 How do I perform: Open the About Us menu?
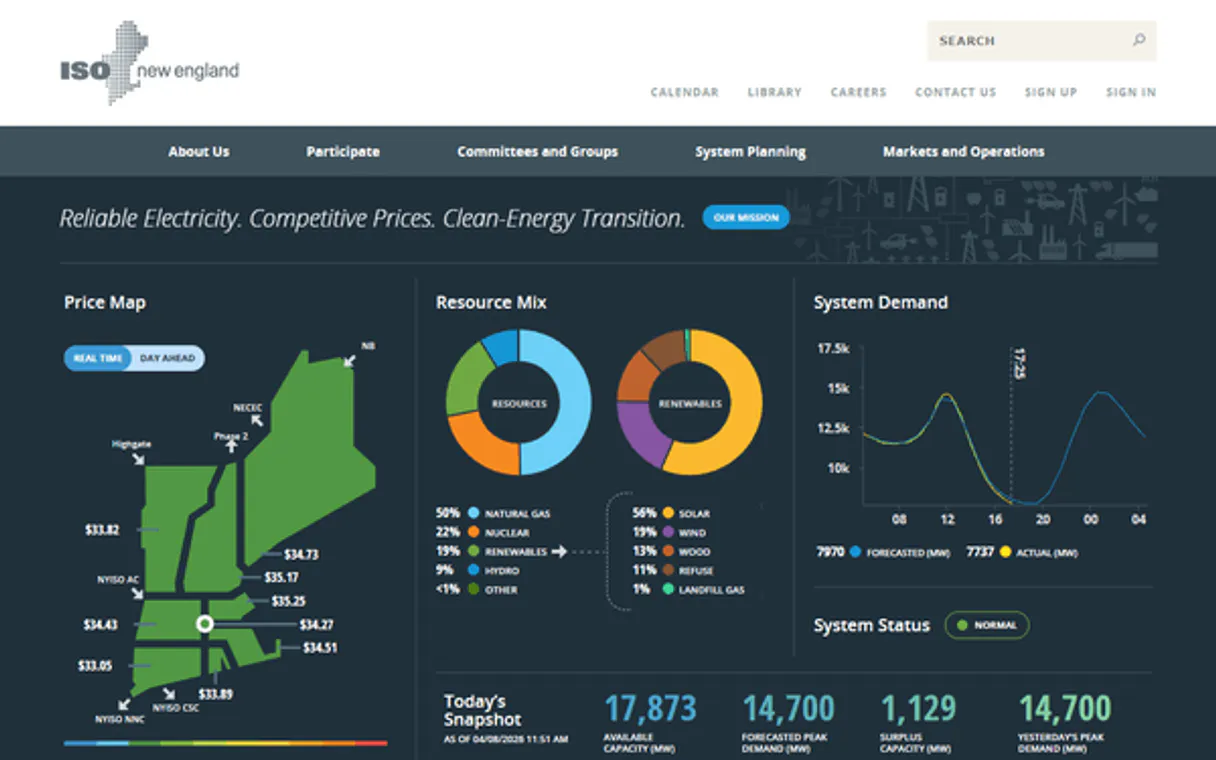[x=198, y=152]
